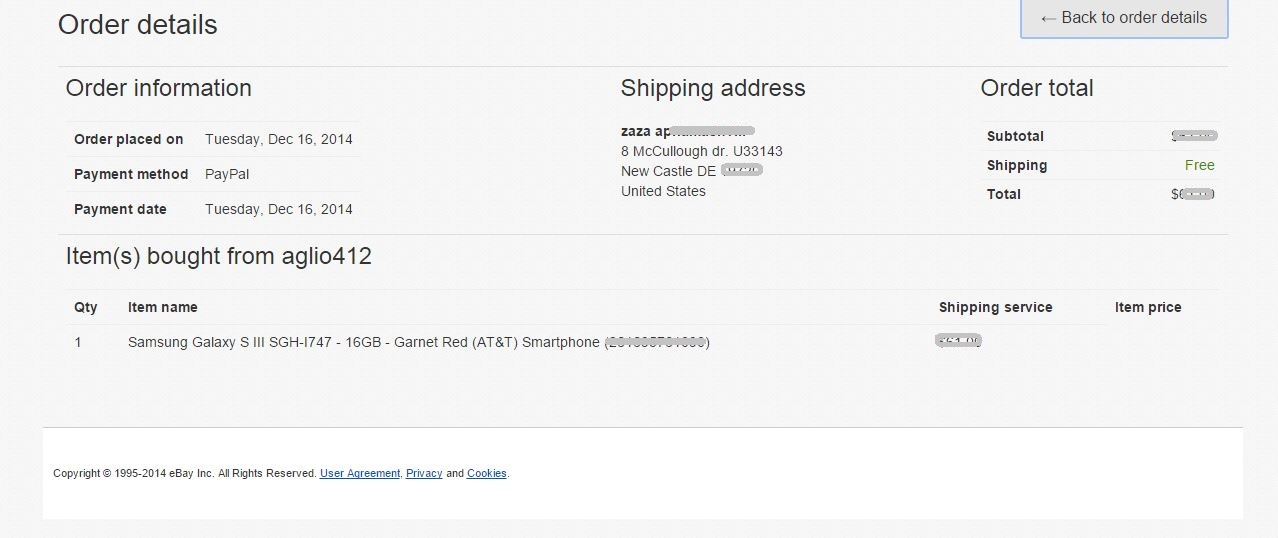Image resolution: width=1278 pixels, height=538 pixels.
Task: Select the PayPal payment method value
Action: click(x=227, y=174)
